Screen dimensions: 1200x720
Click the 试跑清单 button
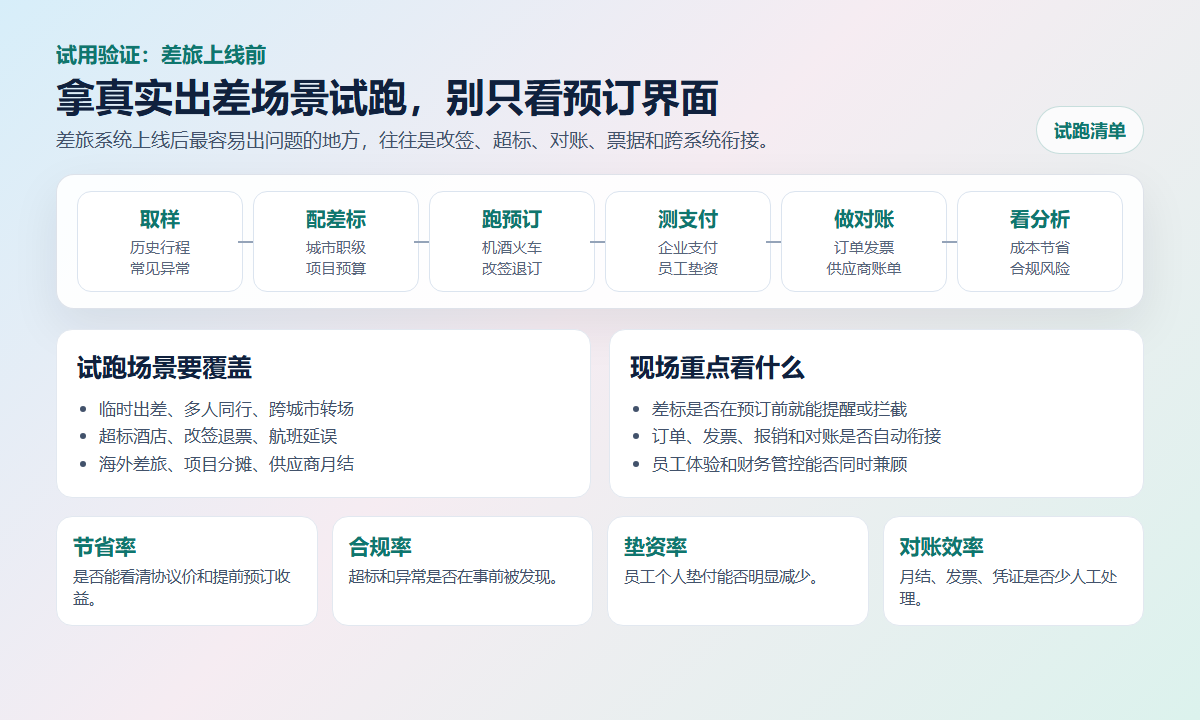click(1089, 131)
